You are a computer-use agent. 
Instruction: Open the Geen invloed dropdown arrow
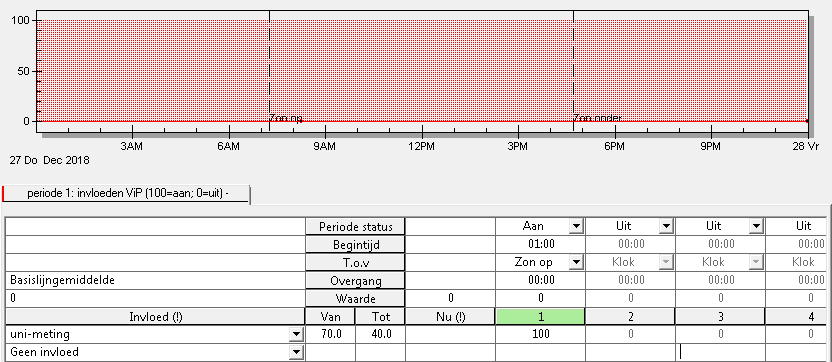tap(294, 351)
